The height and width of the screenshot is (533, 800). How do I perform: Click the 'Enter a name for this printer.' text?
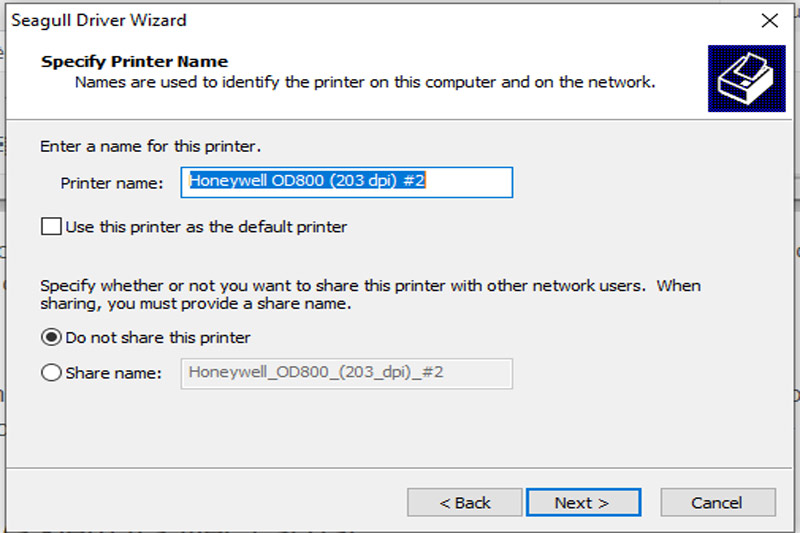(151, 146)
